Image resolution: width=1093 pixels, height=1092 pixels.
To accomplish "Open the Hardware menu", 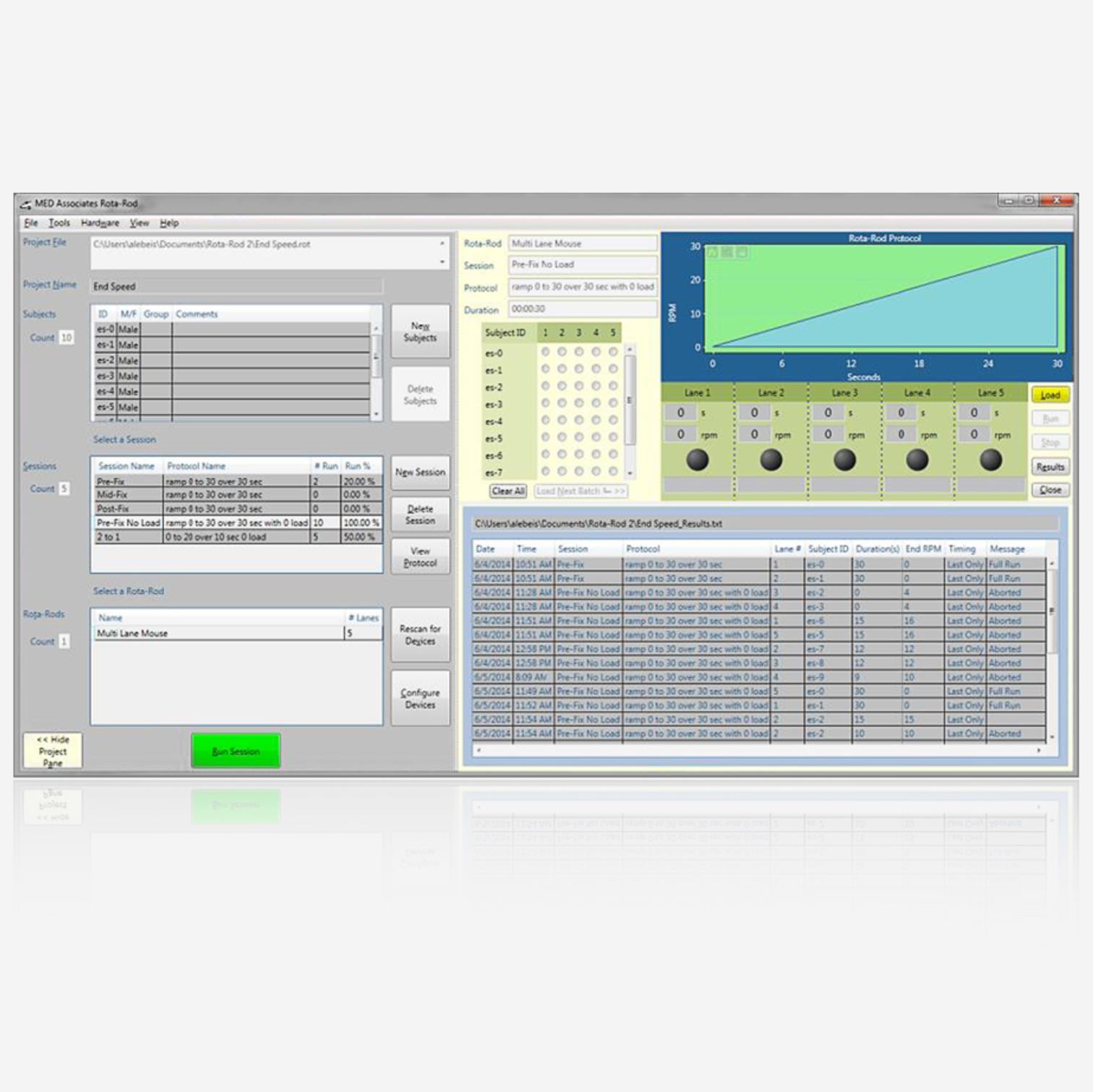I will click(x=100, y=223).
